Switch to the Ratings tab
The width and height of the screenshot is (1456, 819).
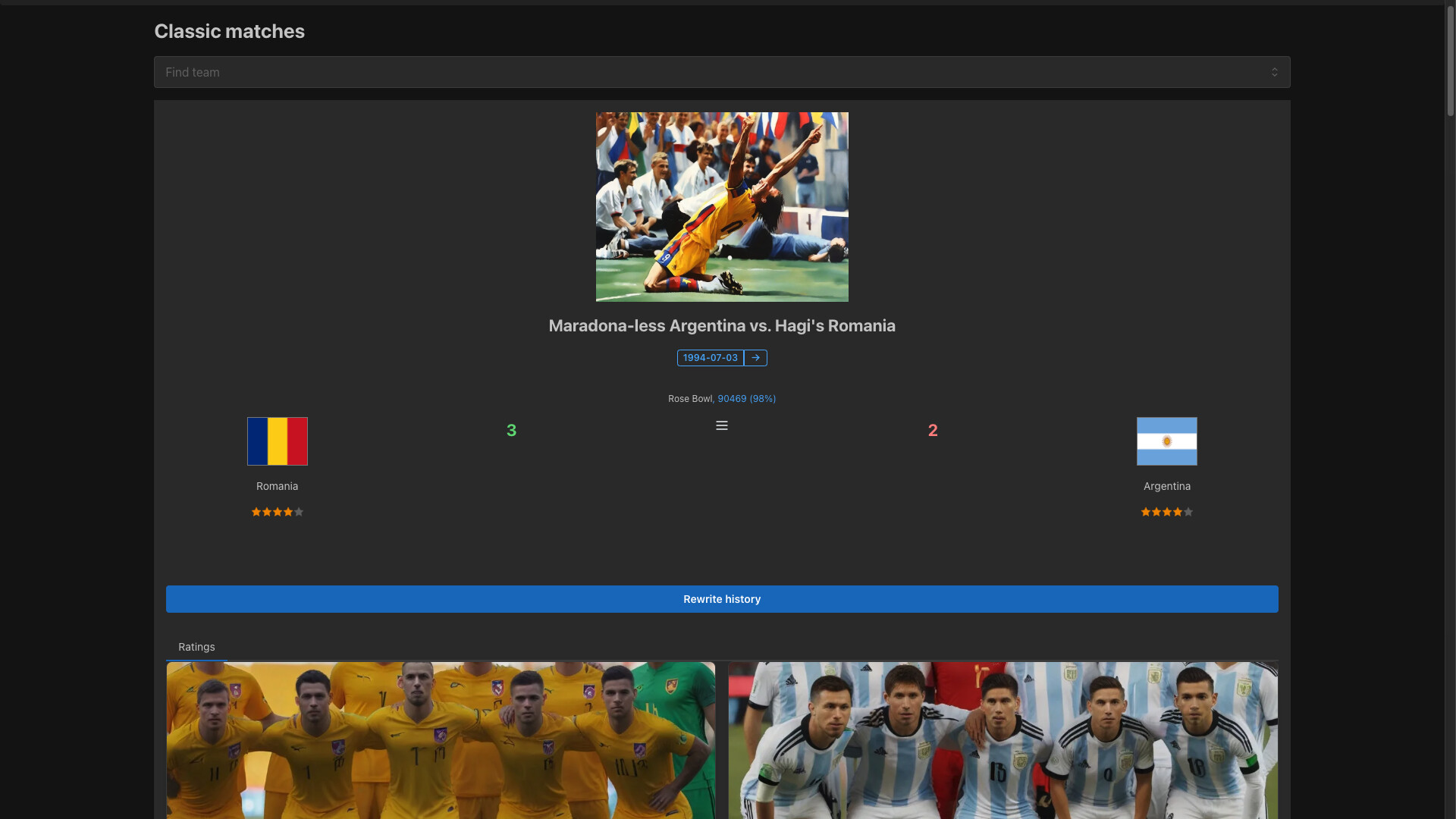click(196, 647)
